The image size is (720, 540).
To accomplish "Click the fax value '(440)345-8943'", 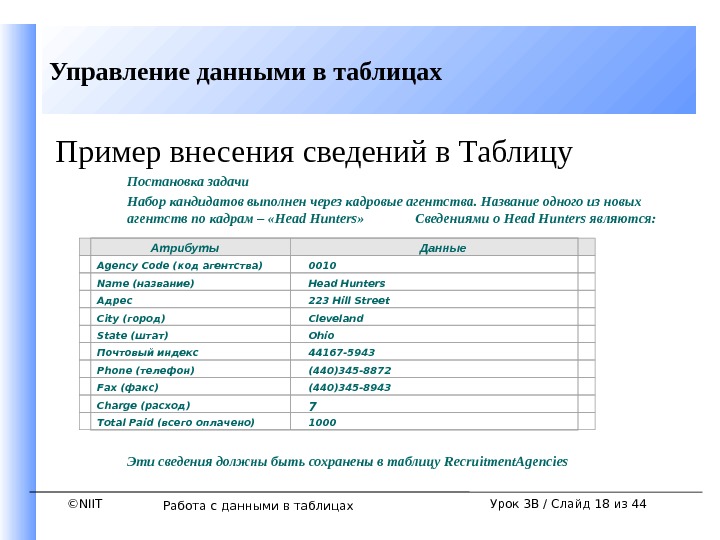I will point(350,388).
